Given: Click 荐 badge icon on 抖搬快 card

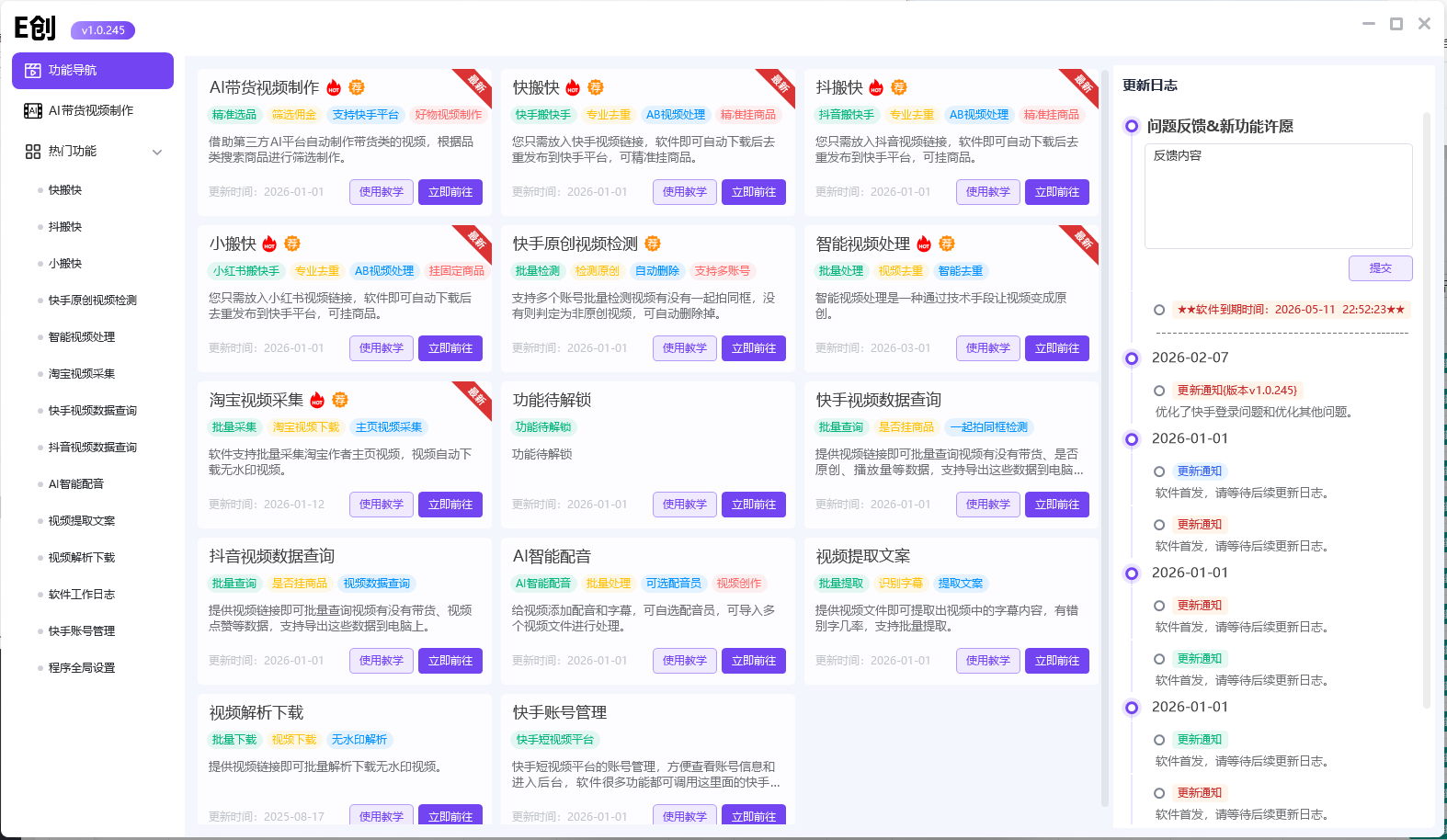Looking at the screenshot, I should (x=899, y=87).
